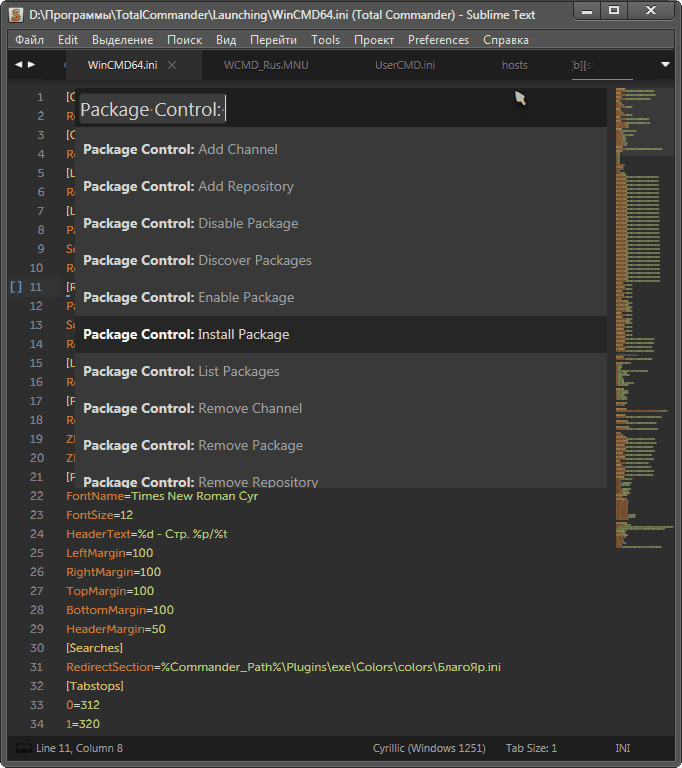Click the FontName=Times New Roman Cyr line
682x768 pixels.
click(x=162, y=496)
